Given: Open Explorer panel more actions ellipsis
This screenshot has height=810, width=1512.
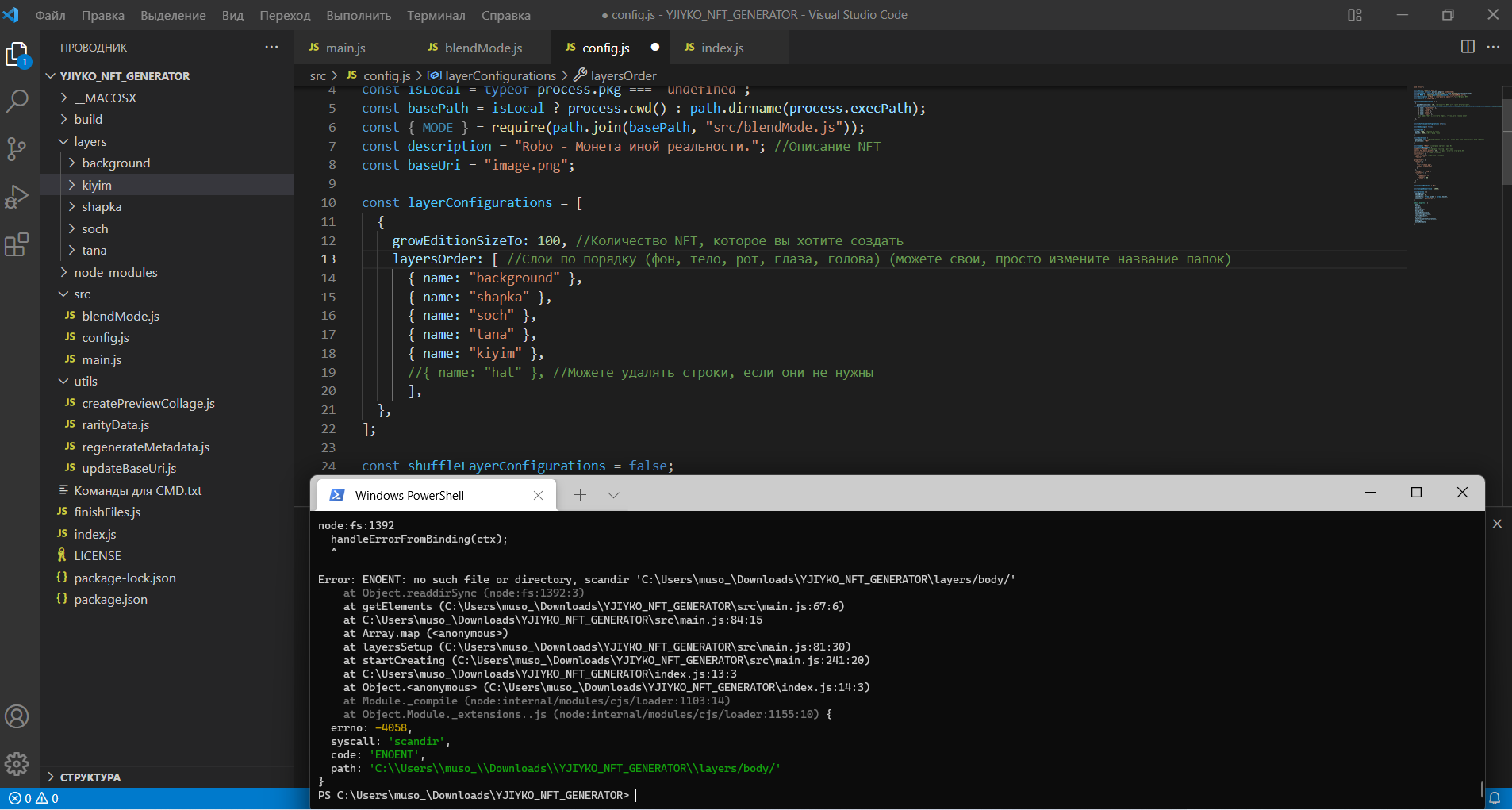Looking at the screenshot, I should (271, 47).
